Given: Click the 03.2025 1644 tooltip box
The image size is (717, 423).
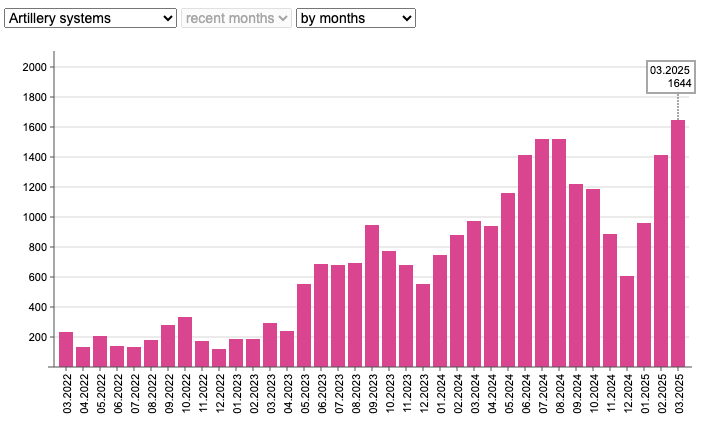Looking at the screenshot, I should click(671, 77).
